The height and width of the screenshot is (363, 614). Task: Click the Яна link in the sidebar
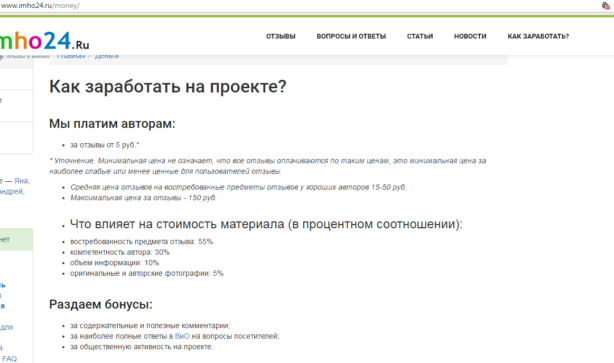click(x=22, y=181)
